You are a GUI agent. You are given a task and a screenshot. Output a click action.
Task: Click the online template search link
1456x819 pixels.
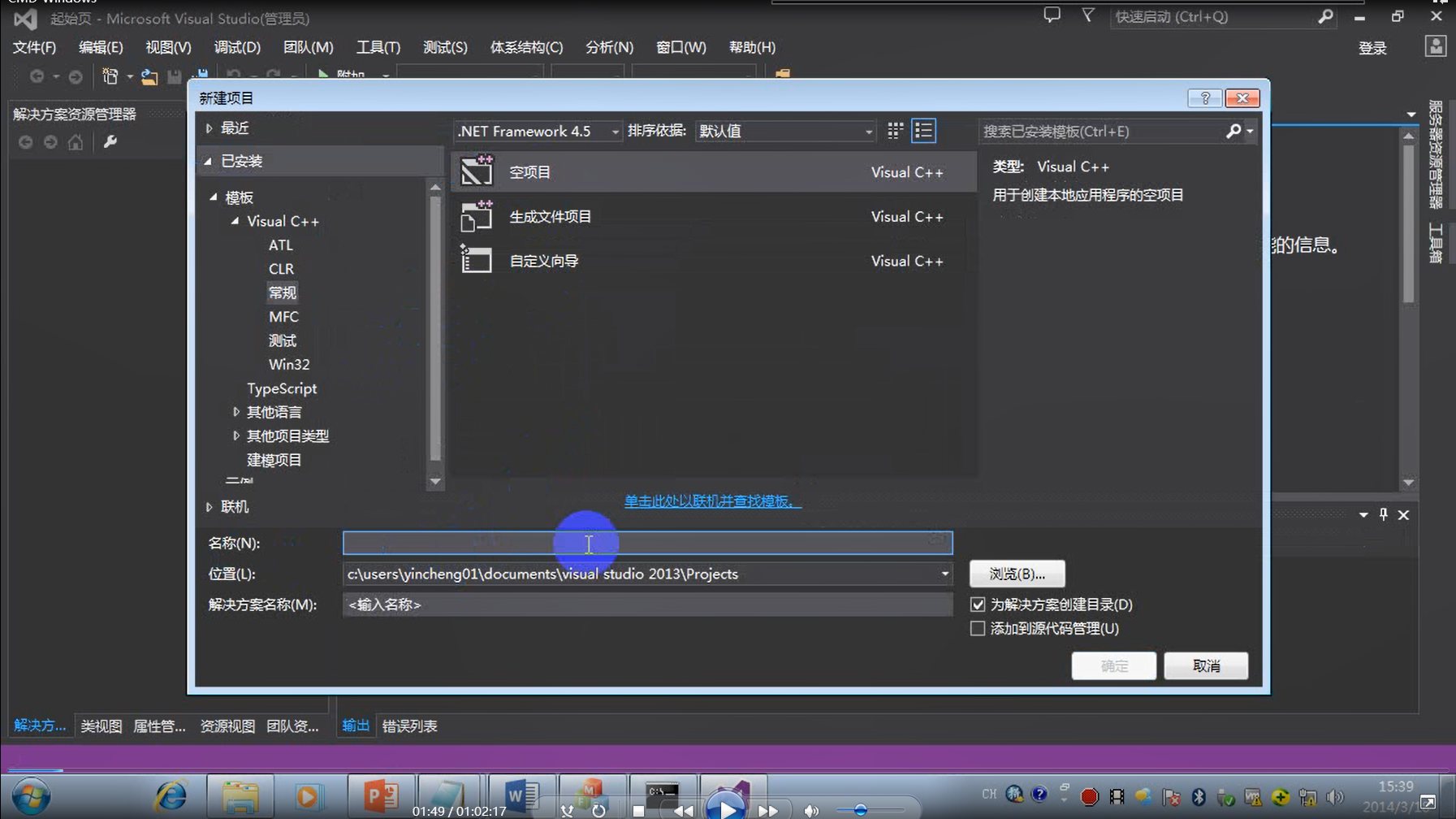[x=712, y=501]
